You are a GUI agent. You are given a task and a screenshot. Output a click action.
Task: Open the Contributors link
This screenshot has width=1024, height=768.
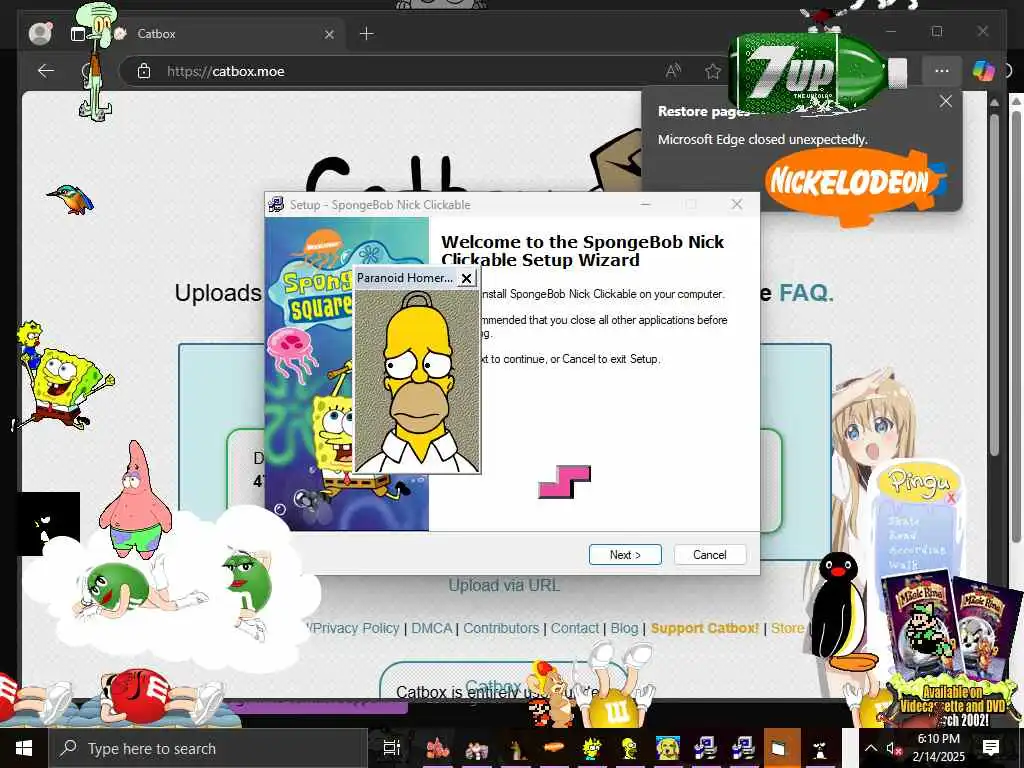pos(501,628)
